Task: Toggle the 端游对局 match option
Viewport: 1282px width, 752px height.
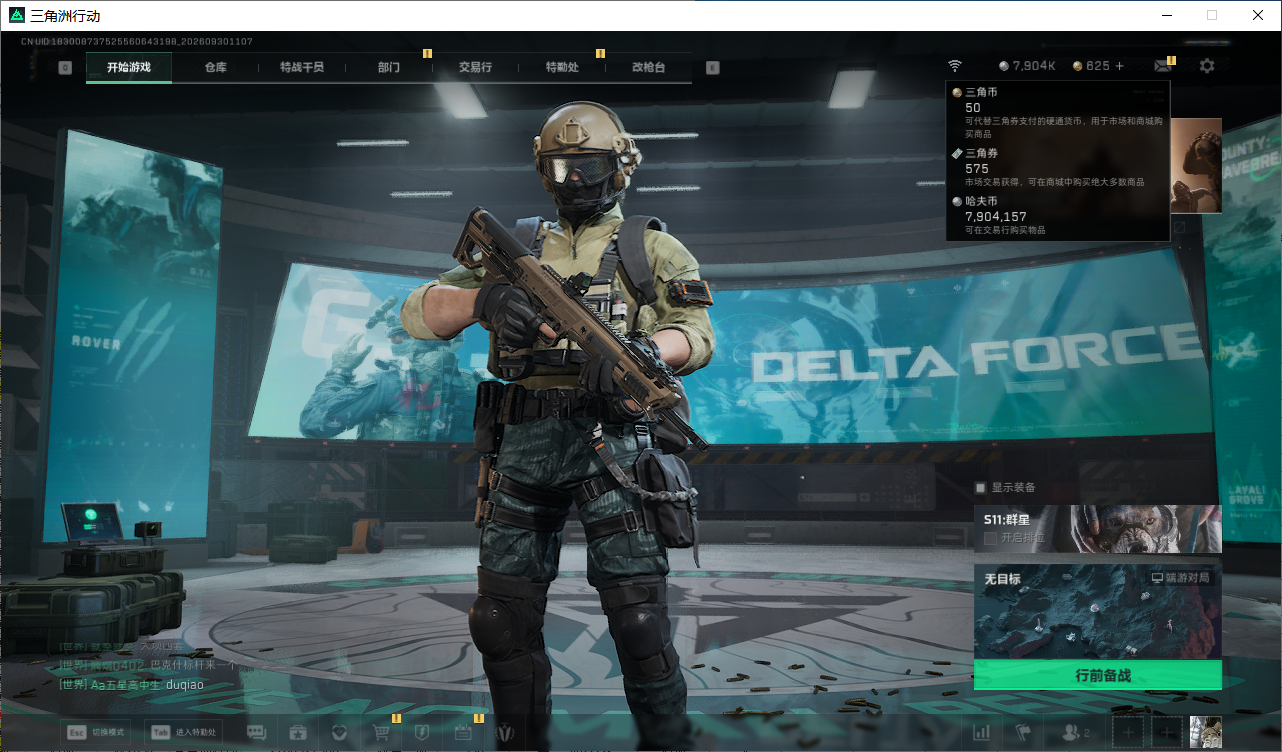Action: pyautogui.click(x=1180, y=578)
